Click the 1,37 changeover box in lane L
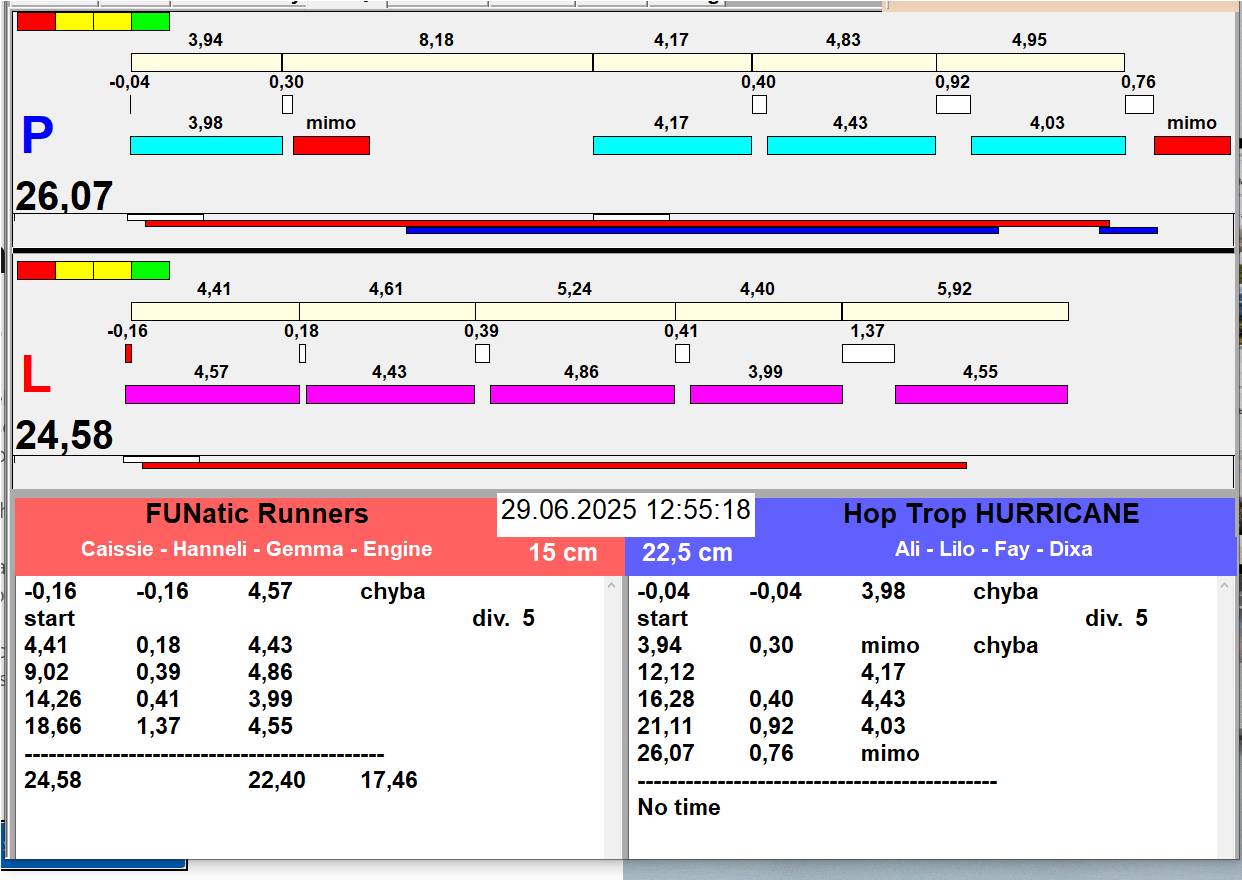 (868, 353)
